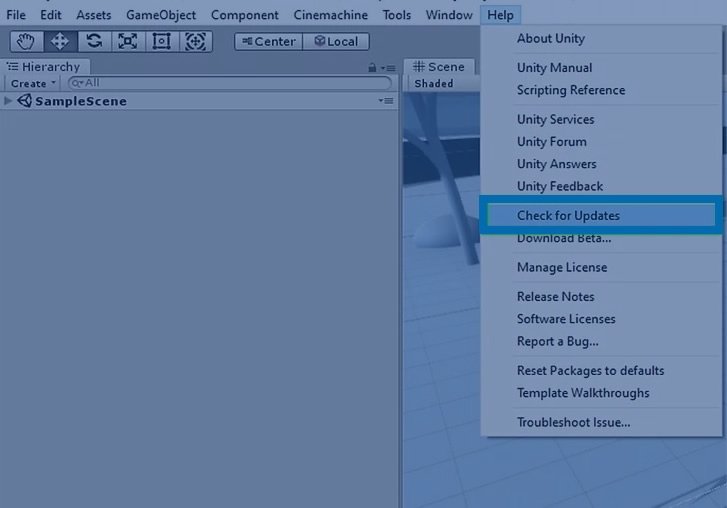Open the Shaded draw mode dropdown
The height and width of the screenshot is (508, 727).
click(x=434, y=83)
